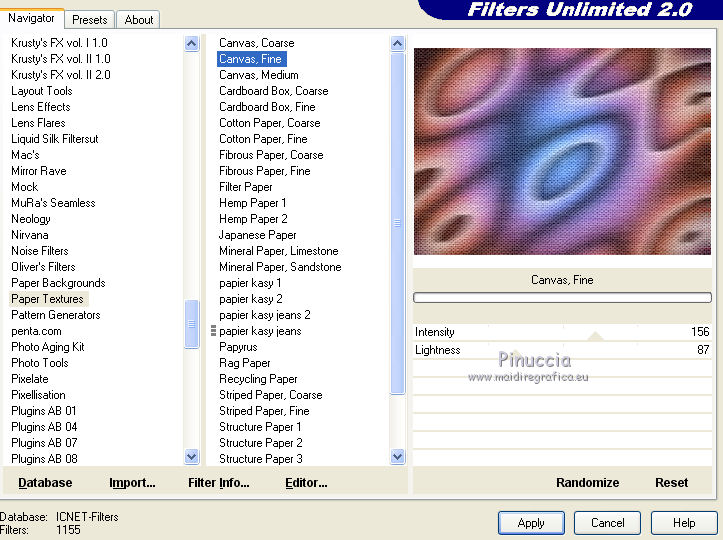Image resolution: width=723 pixels, height=540 pixels.
Task: Open Pattern Generators category
Action: 55,315
